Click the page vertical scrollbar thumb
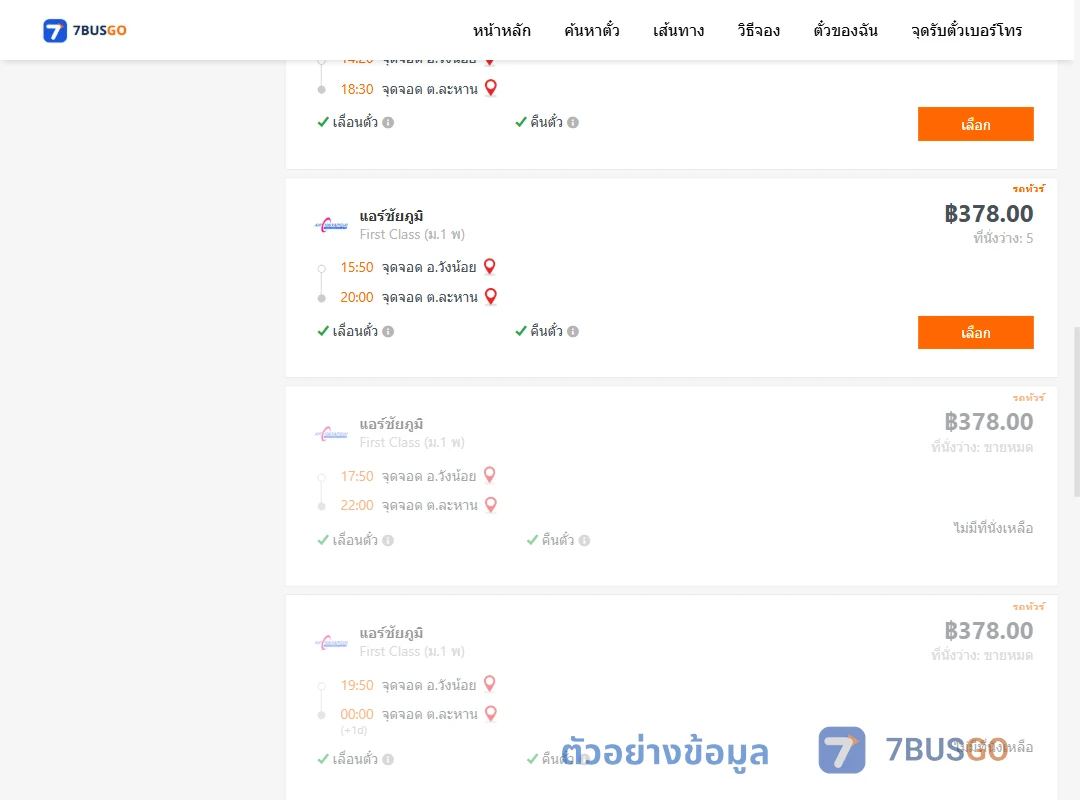The width and height of the screenshot is (1080, 800). tap(1077, 411)
